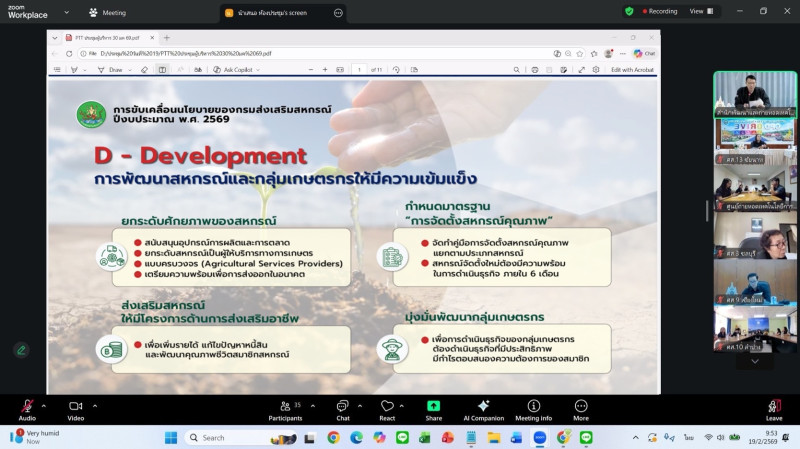Viewport: 800px width, 449px height.
Task: Open the AI Companion
Action: (x=483, y=406)
